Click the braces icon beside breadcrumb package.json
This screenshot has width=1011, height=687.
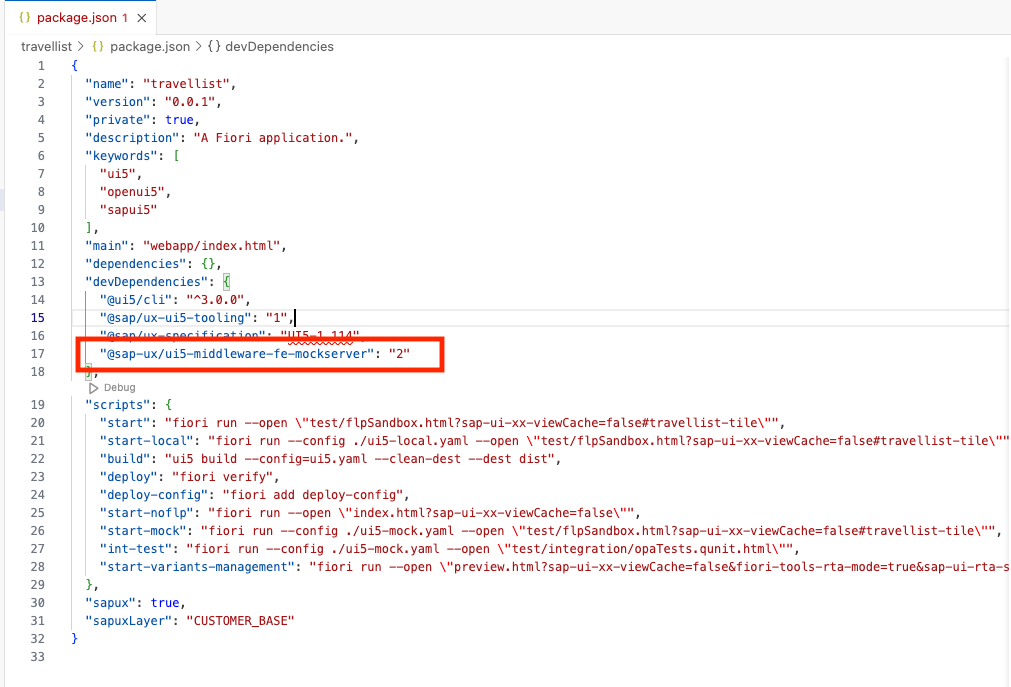click(98, 46)
